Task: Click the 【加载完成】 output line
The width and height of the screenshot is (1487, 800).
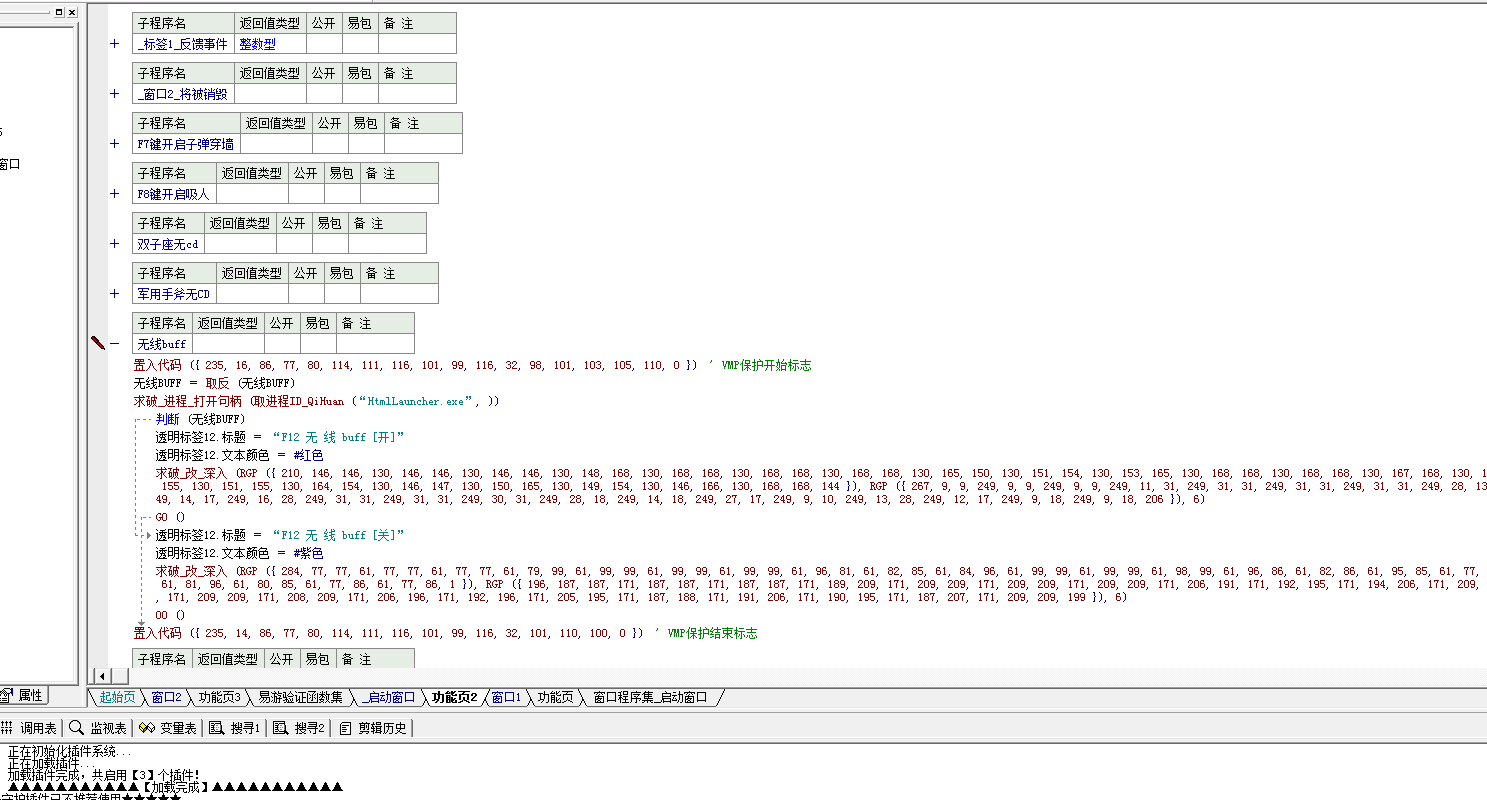Action: click(174, 787)
